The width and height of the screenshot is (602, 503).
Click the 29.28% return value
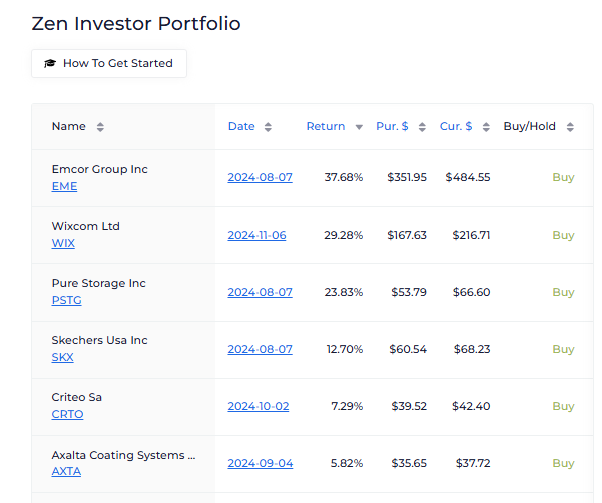(x=344, y=235)
